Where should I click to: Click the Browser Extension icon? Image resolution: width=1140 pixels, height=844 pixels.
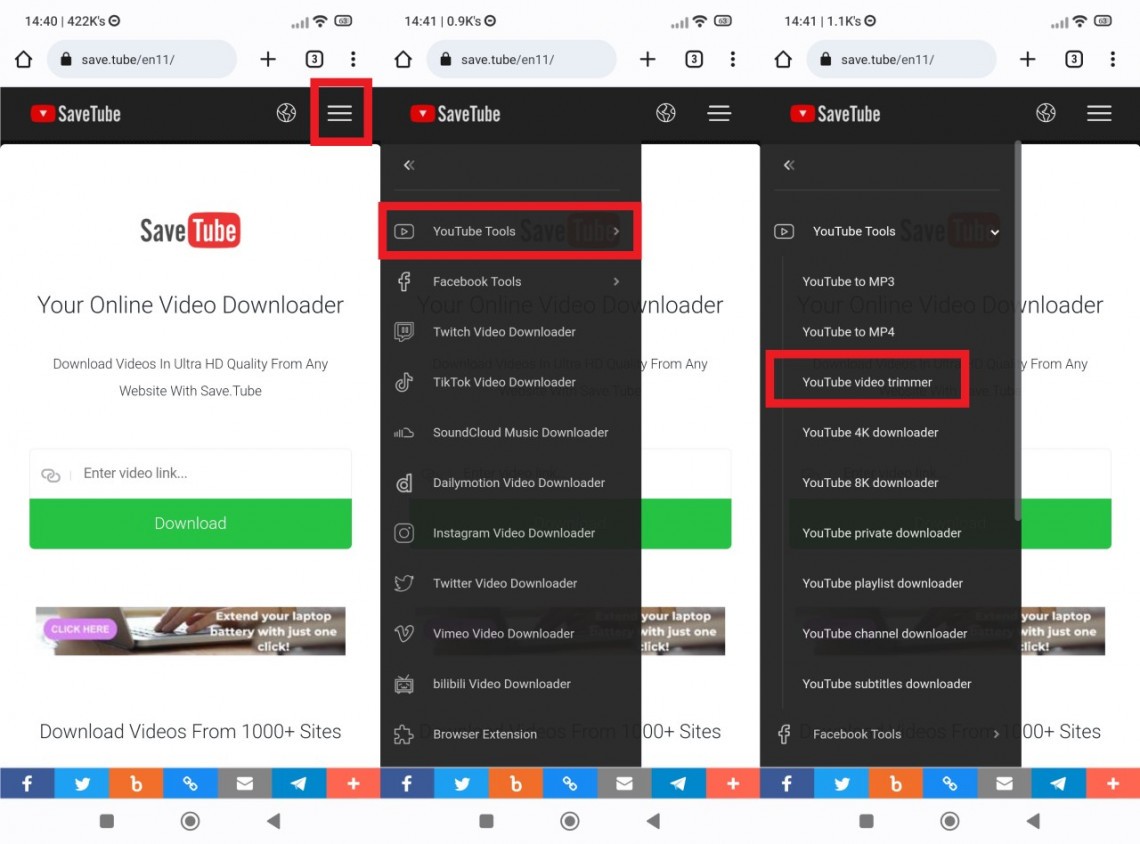point(404,733)
